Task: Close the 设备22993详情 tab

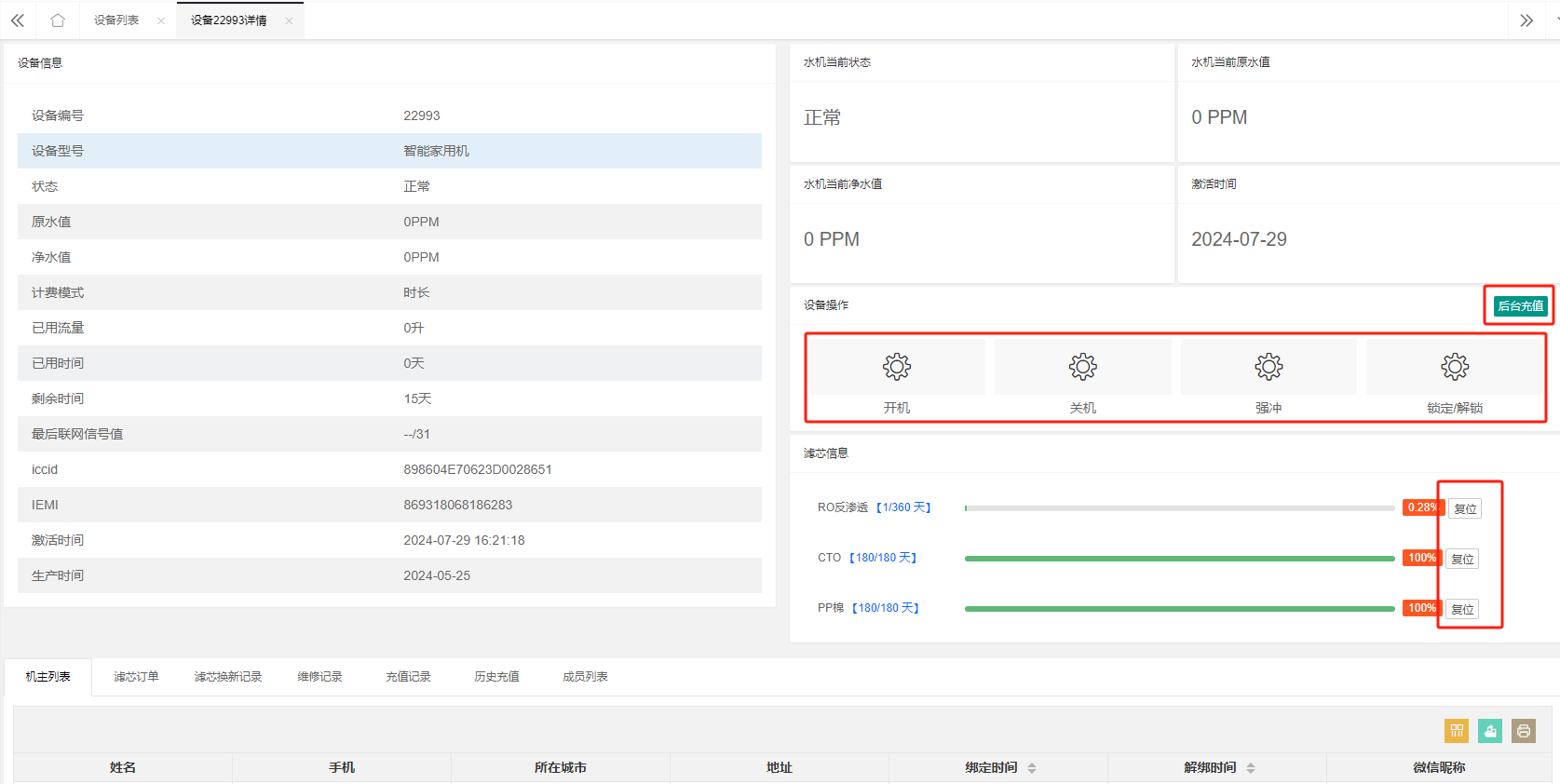Action: tap(290, 20)
